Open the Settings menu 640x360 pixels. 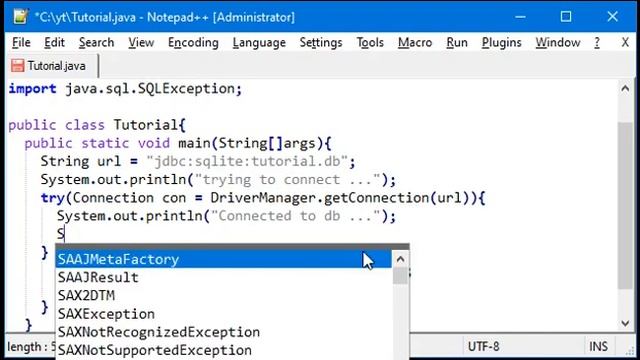click(x=321, y=42)
